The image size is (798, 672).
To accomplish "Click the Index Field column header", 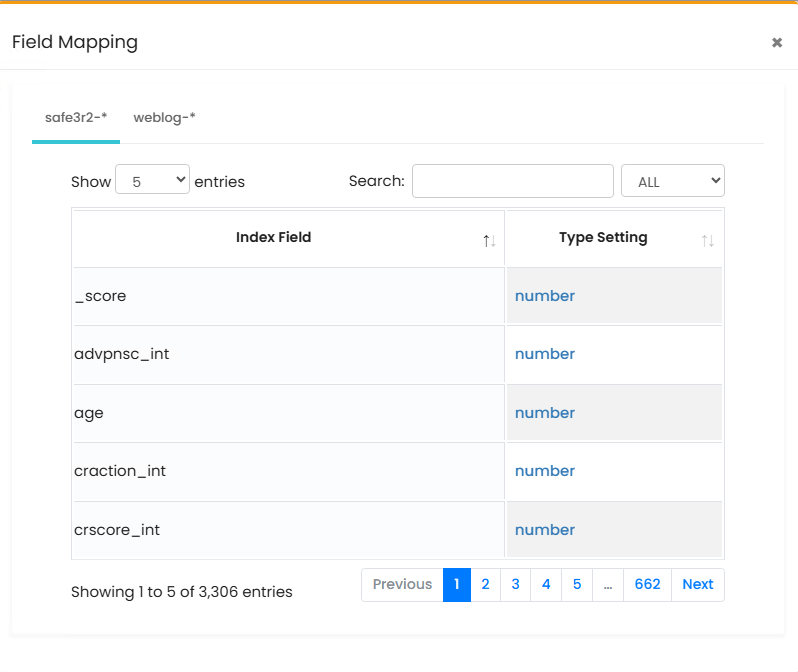I will coord(289,238).
